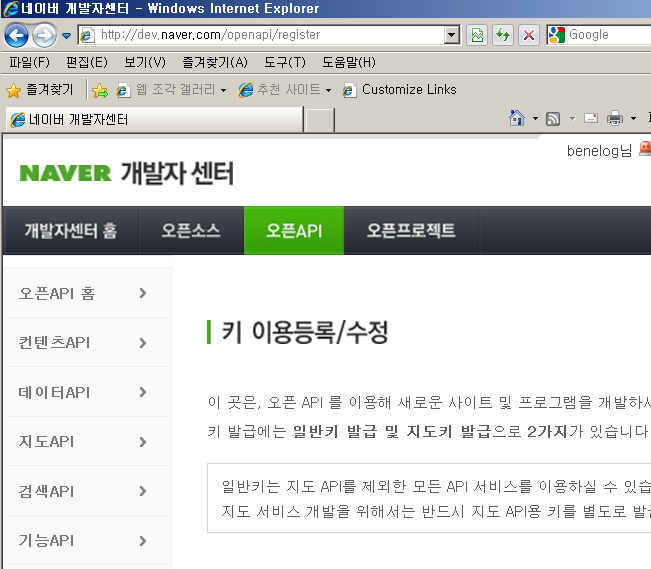Viewport: 651px width, 569px height.
Task: Open the 도구(T) menu
Action: (285, 62)
